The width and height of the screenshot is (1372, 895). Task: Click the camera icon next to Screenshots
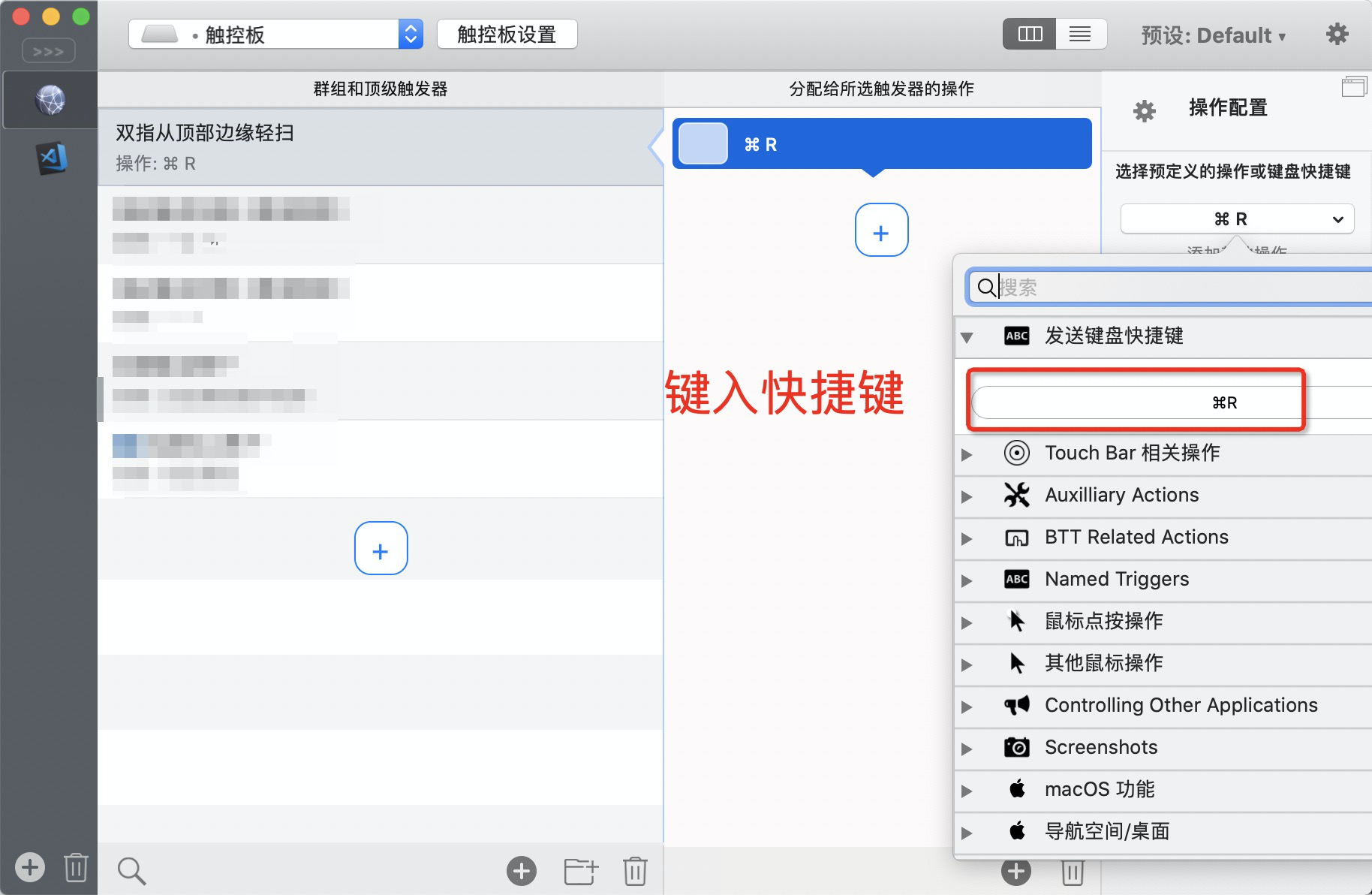click(1017, 747)
